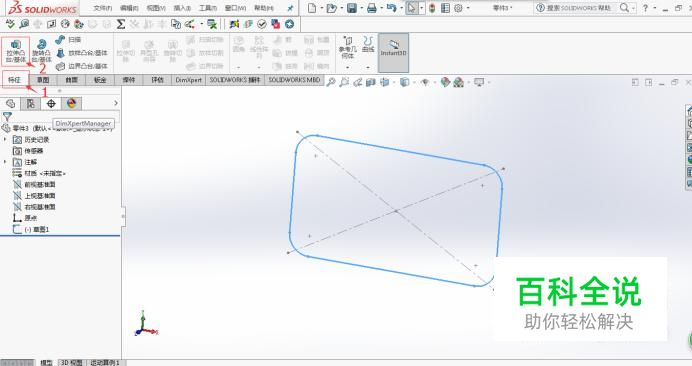Click the Print icon
692x366 pixels.
[372, 8]
